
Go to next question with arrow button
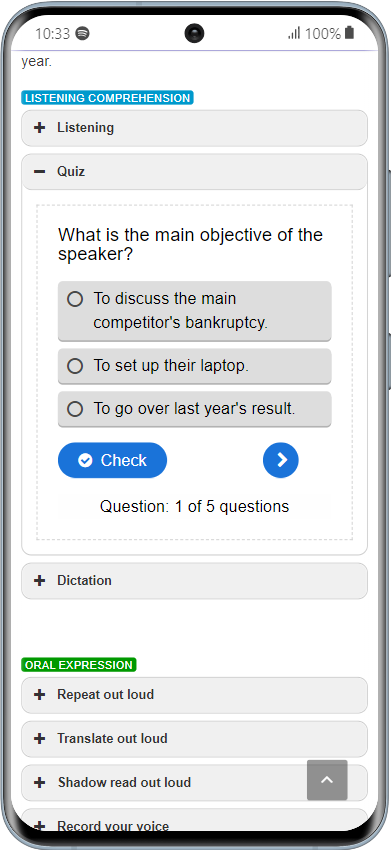(x=281, y=460)
